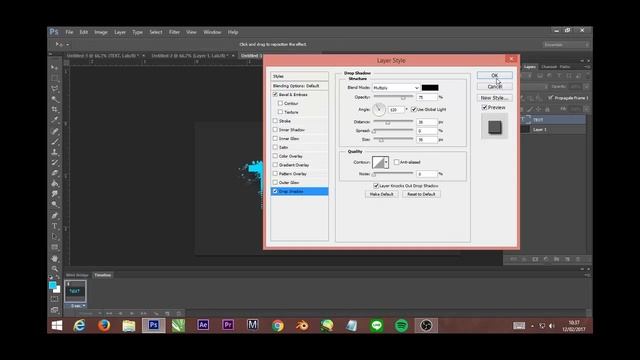640x360 pixels.
Task: Select the Rectangle shape tool
Action: [x=54, y=247]
